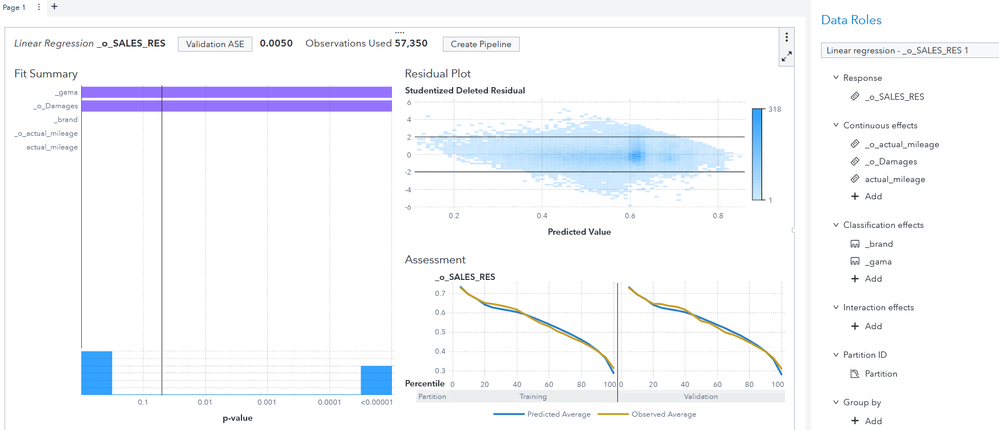
Task: Collapse the Classification effects section
Action: [836, 225]
